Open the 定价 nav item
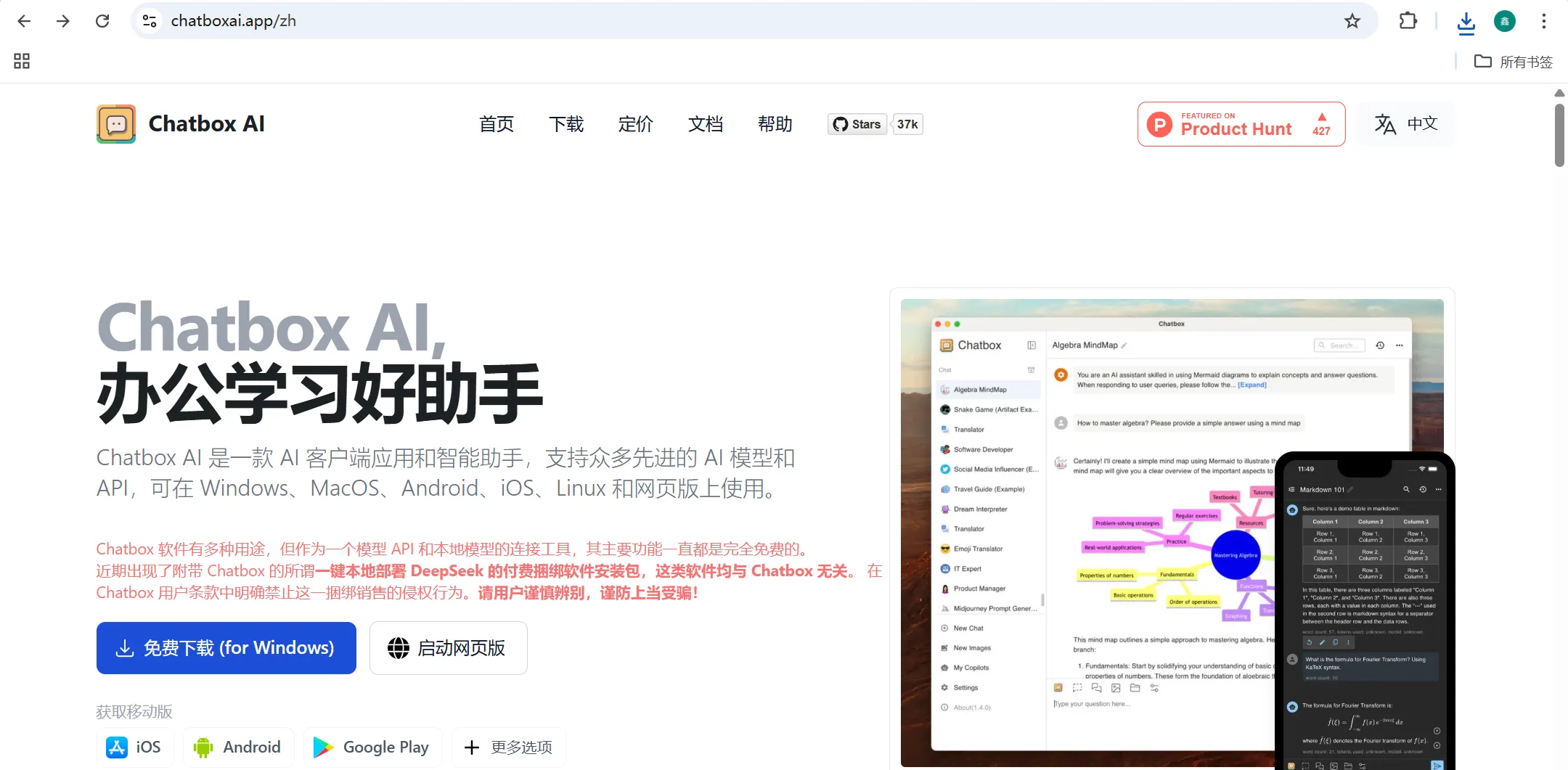 636,124
